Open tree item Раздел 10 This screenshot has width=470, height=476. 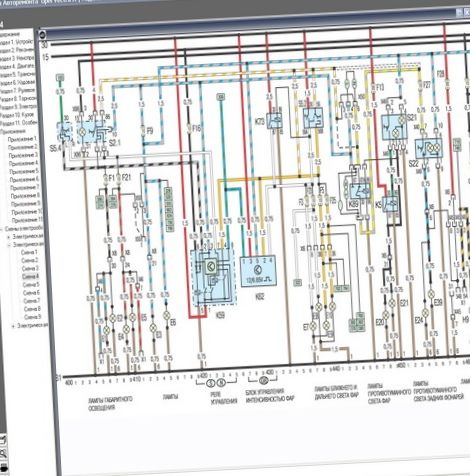pyautogui.click(x=17, y=115)
